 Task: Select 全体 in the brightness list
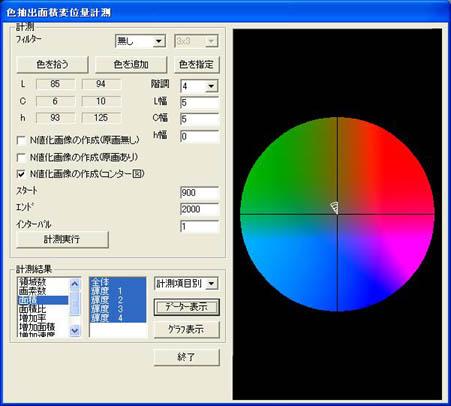(x=118, y=282)
